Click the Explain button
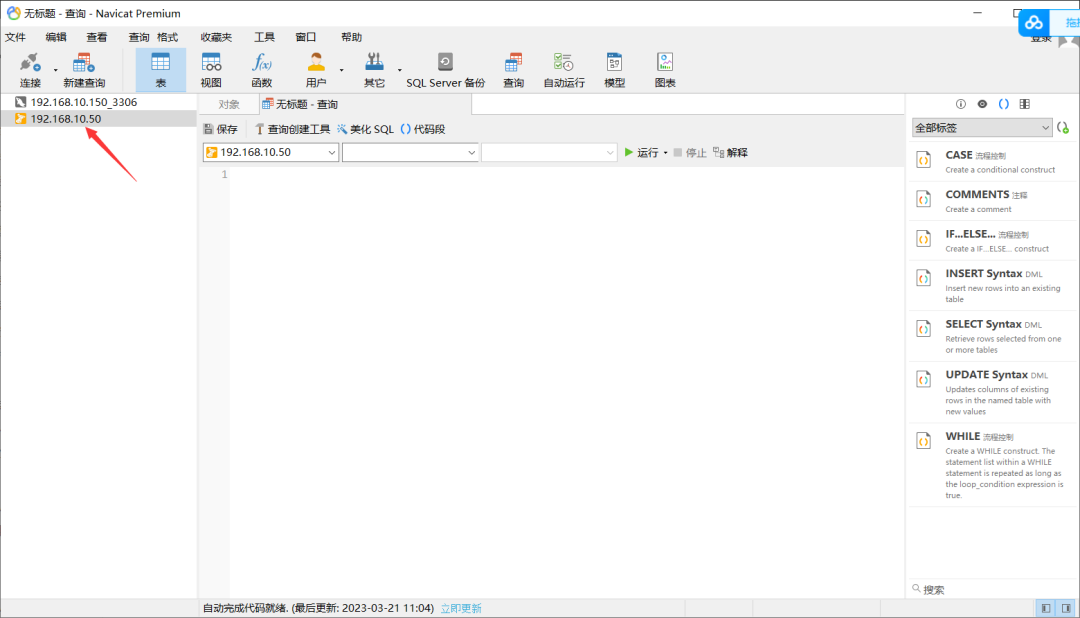The width and height of the screenshot is (1080, 618). pos(731,153)
